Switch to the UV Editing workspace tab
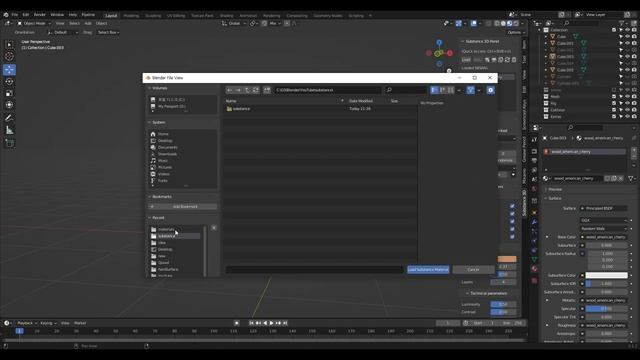This screenshot has width=640, height=360. pyautogui.click(x=176, y=16)
